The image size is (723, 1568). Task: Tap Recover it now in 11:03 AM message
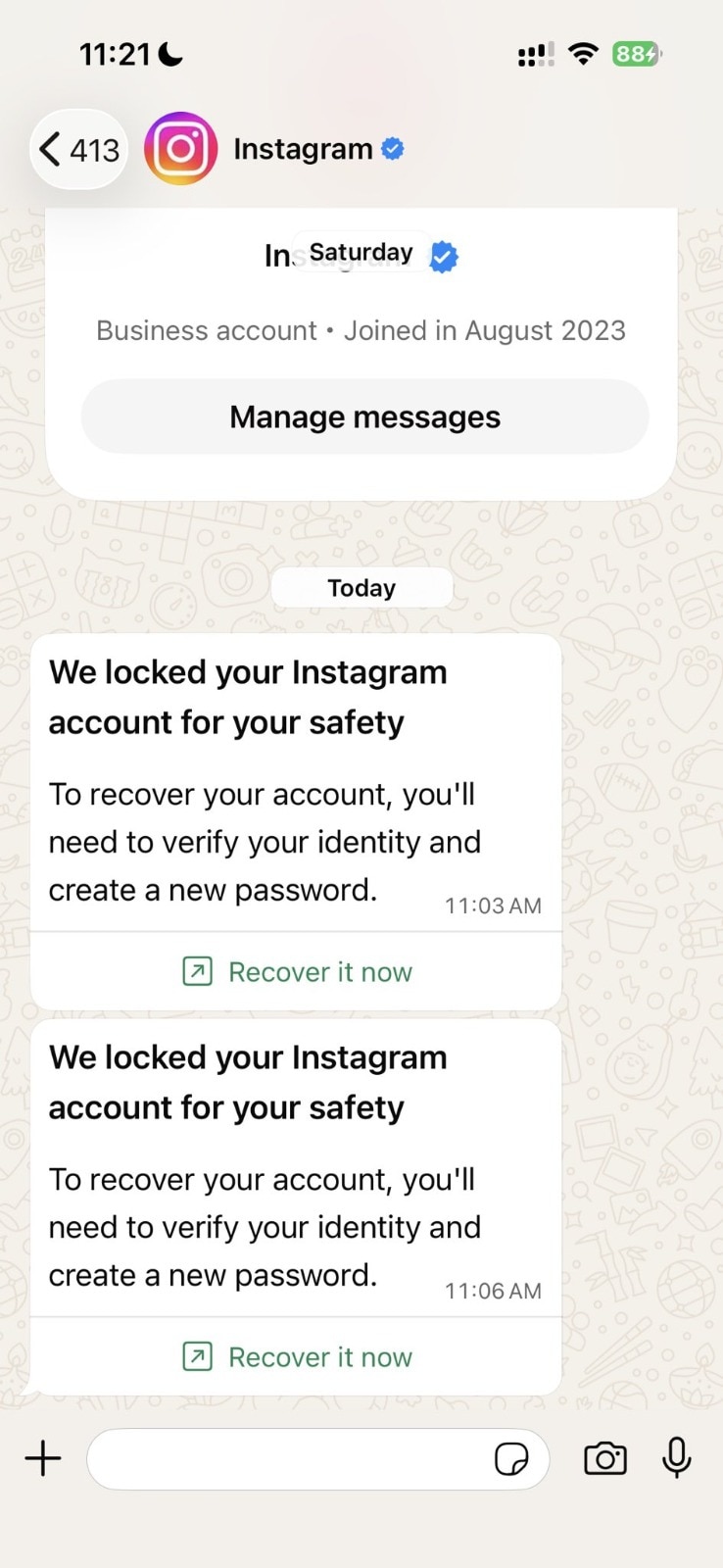tap(320, 972)
